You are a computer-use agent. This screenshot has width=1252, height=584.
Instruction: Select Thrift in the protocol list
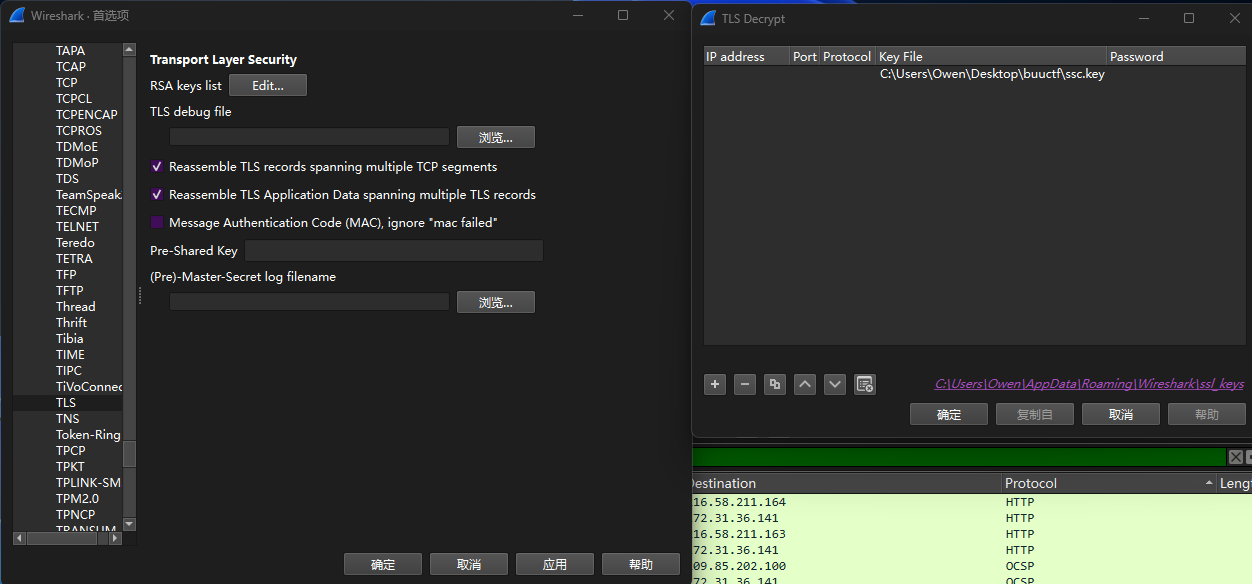click(67, 323)
